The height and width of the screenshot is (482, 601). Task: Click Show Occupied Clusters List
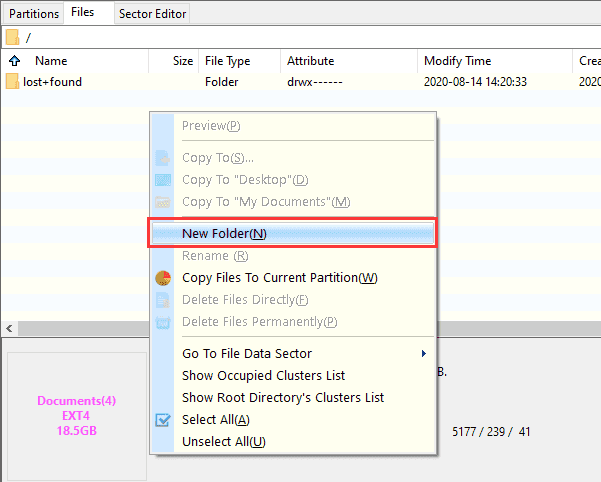(264, 375)
